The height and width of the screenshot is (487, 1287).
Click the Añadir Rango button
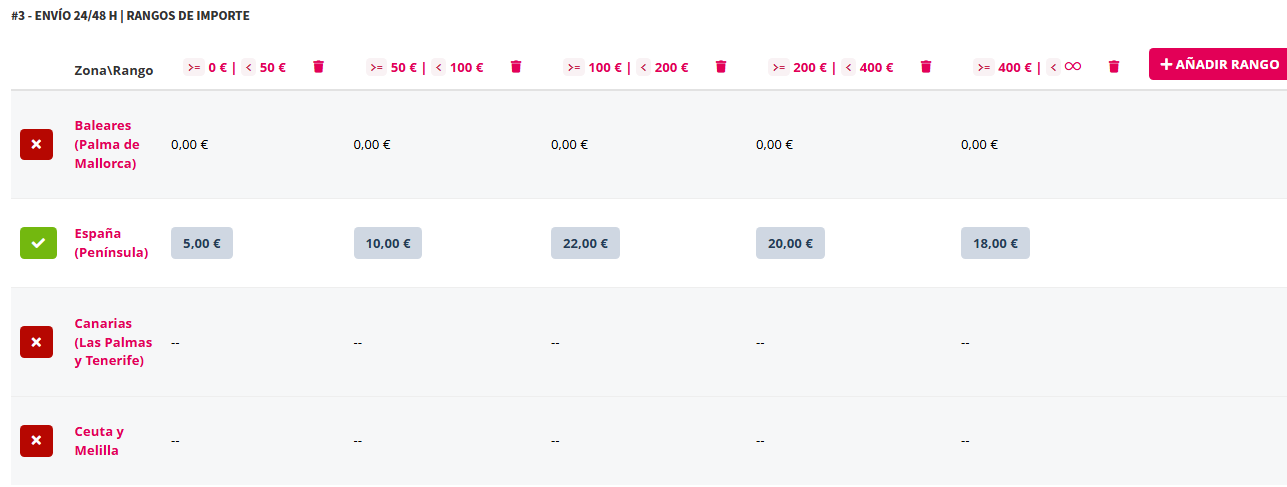click(x=1217, y=64)
